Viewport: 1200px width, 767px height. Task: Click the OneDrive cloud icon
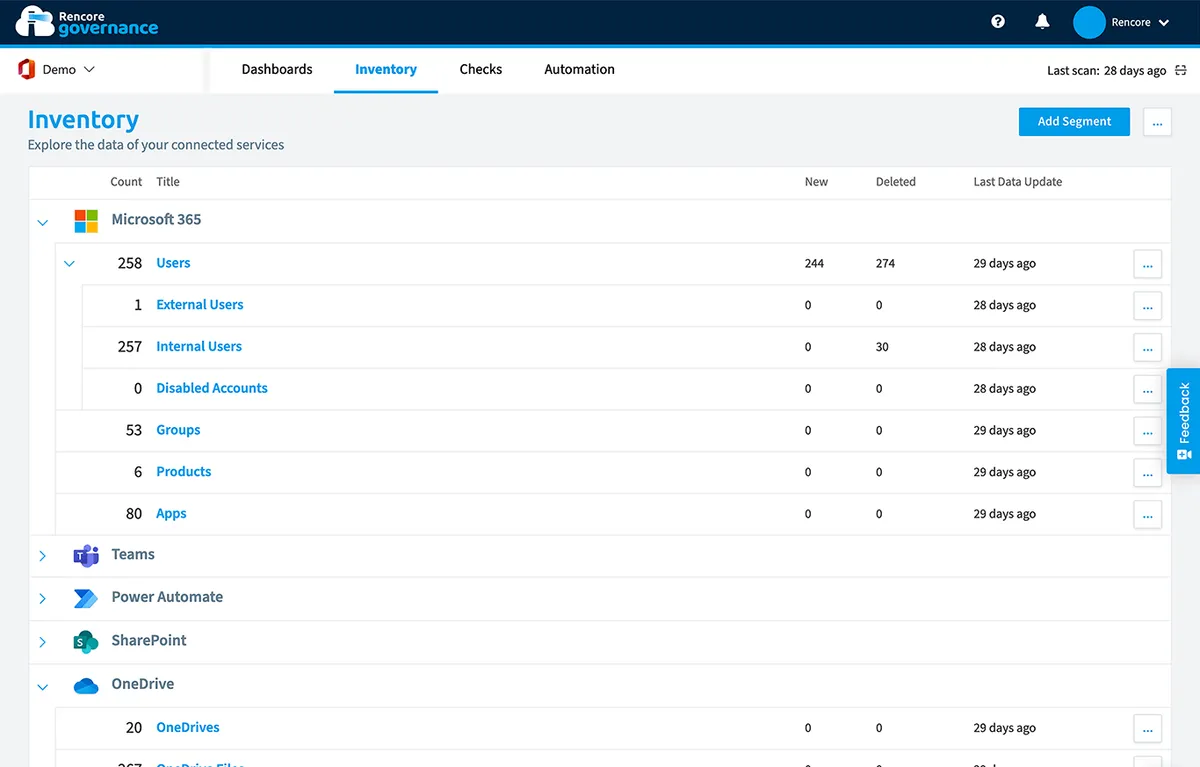(x=86, y=685)
